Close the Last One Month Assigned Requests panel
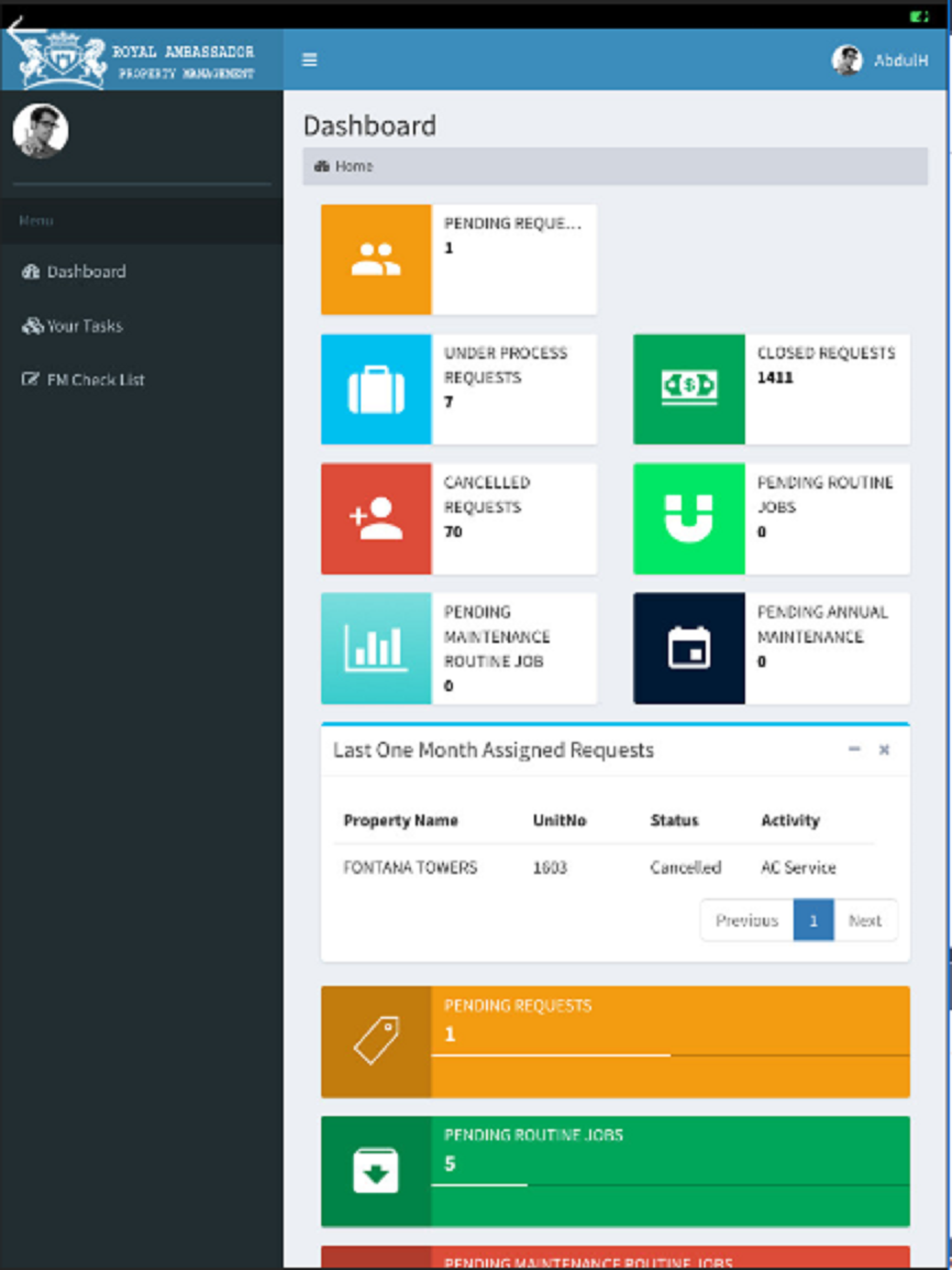Screen dimensions: 952x1270 pyautogui.click(x=884, y=749)
